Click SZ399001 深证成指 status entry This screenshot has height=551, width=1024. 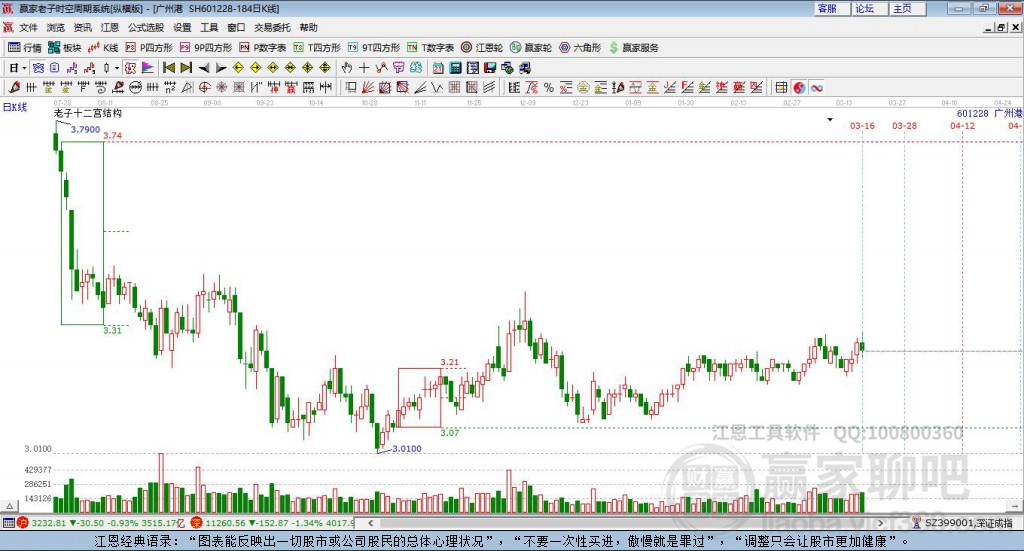pyautogui.click(x=968, y=523)
